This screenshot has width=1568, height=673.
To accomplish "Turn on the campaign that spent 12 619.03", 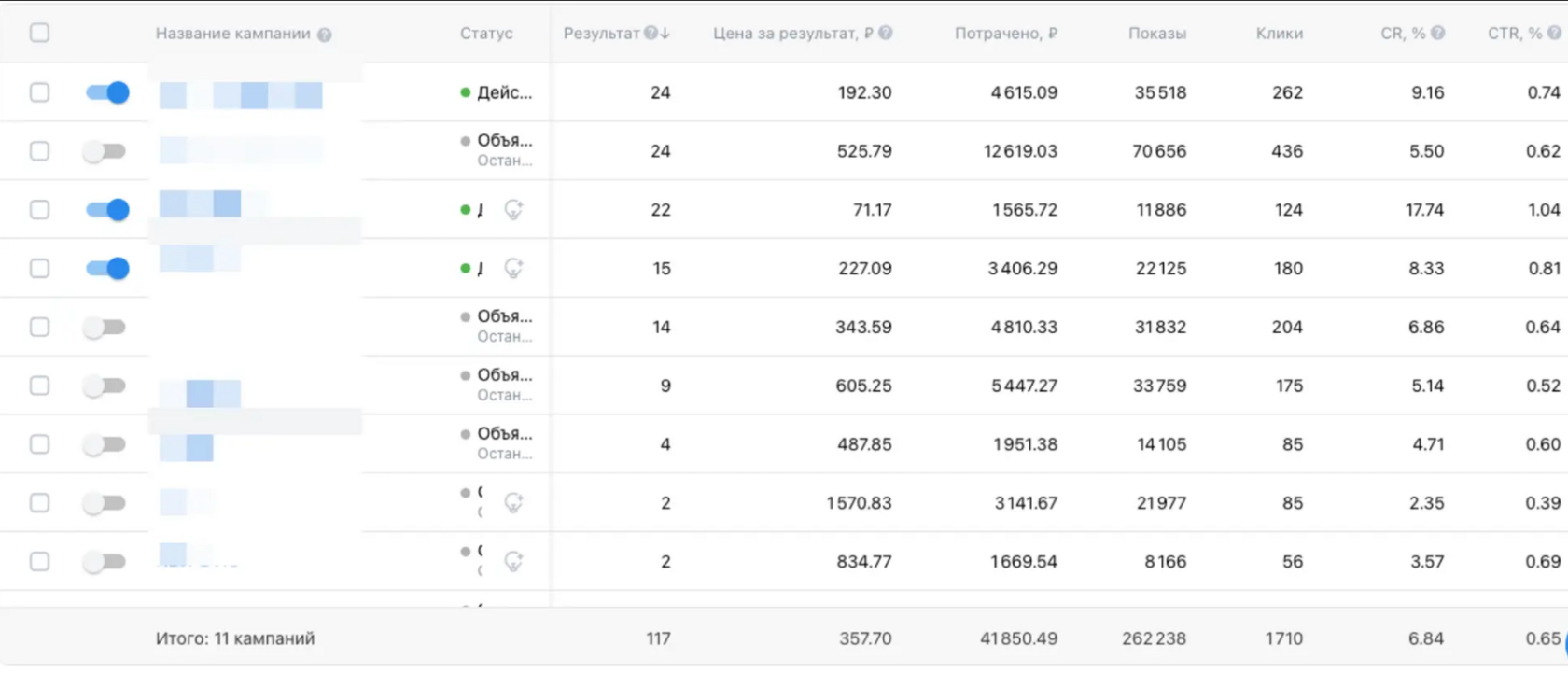I will tap(104, 151).
